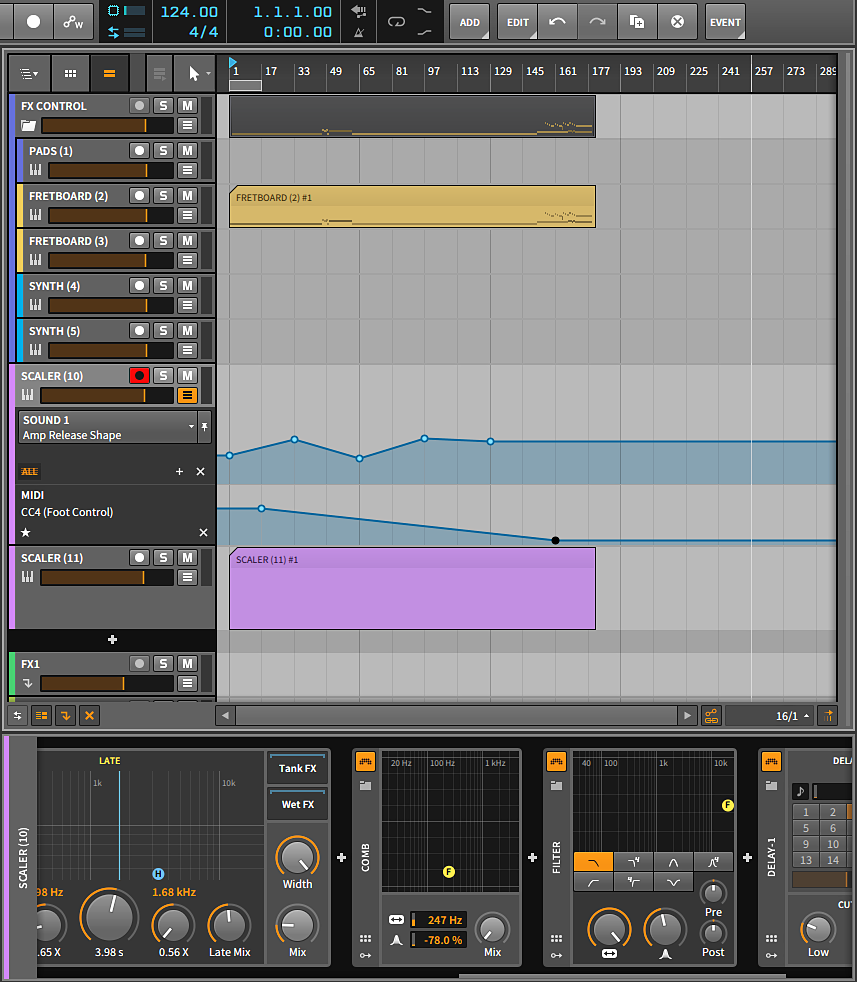Disable the FILTER device power button
The height and width of the screenshot is (982, 857).
click(x=556, y=762)
